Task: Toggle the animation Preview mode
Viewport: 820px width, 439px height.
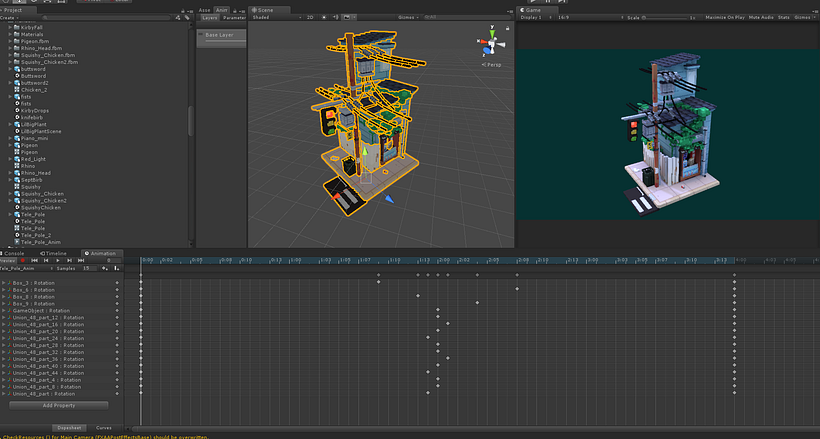Action: coord(8,261)
